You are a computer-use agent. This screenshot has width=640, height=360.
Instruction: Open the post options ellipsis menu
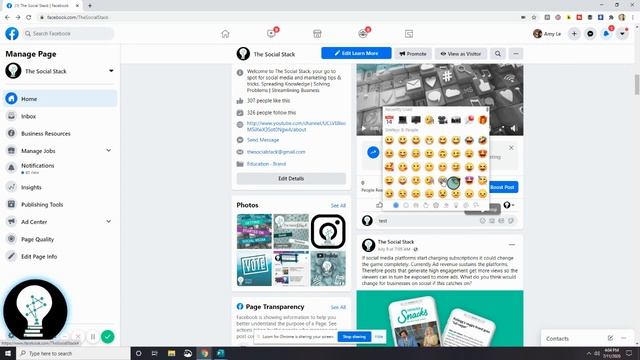pos(512,245)
